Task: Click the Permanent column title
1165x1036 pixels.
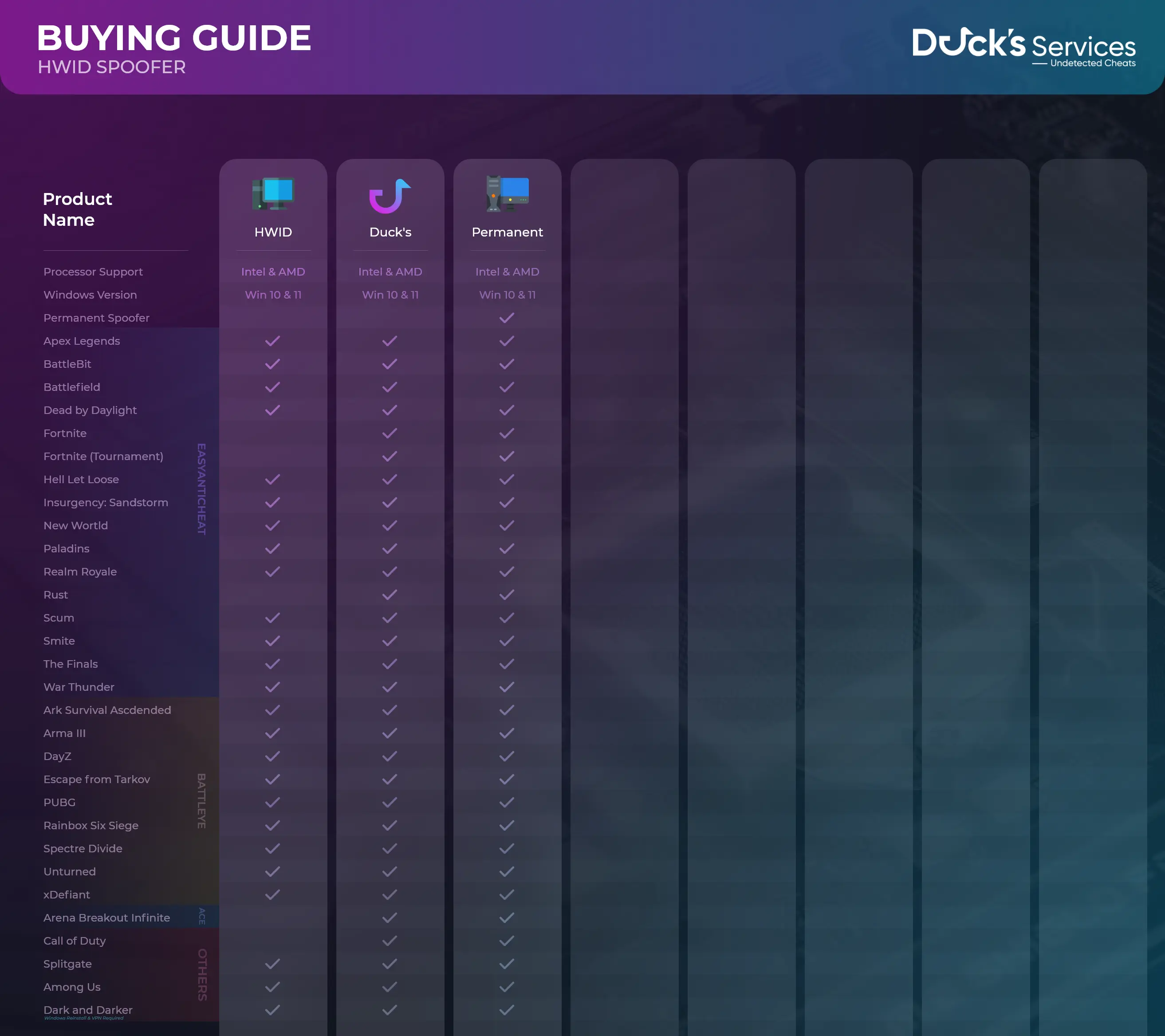Action: [x=507, y=232]
